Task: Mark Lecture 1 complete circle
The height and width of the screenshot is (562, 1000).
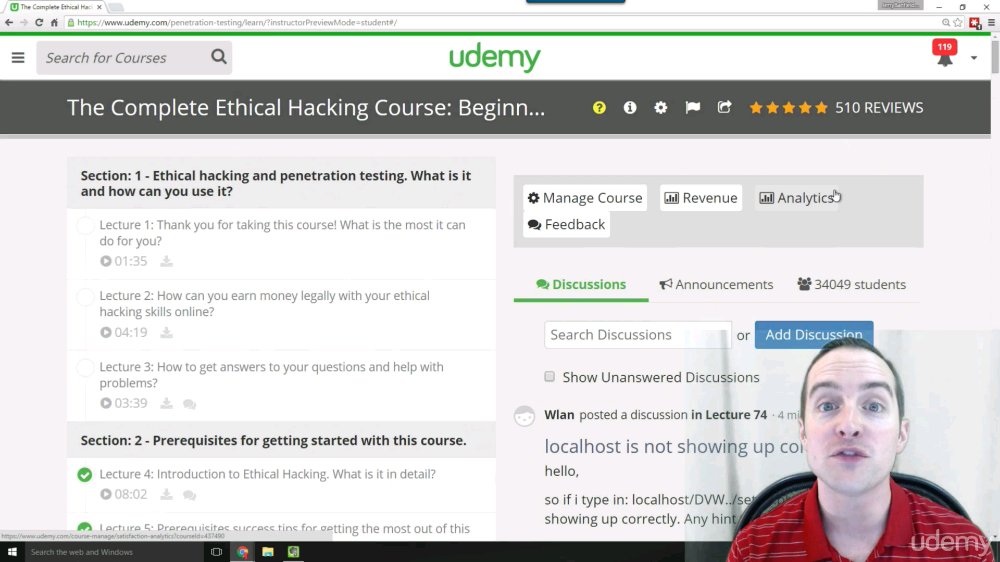Action: click(85, 226)
